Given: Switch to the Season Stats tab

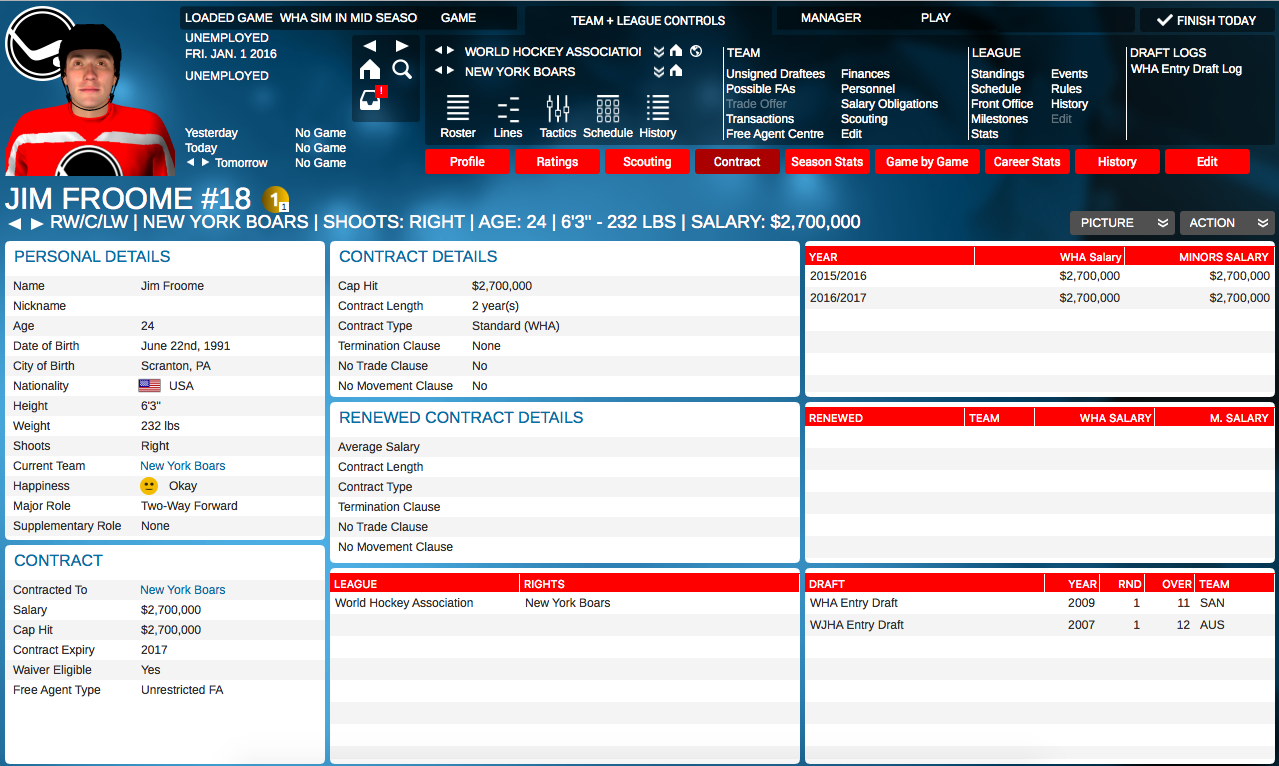Looking at the screenshot, I should 827,162.
